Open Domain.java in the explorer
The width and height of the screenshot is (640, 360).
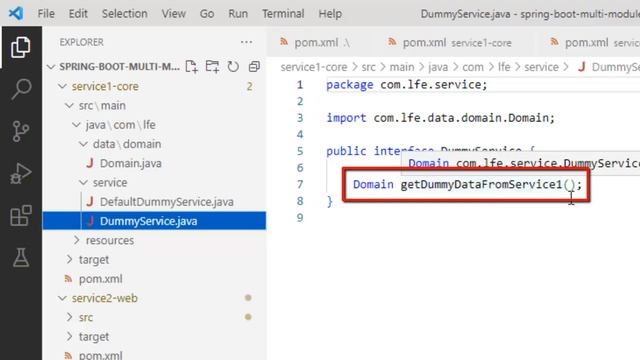coord(131,163)
